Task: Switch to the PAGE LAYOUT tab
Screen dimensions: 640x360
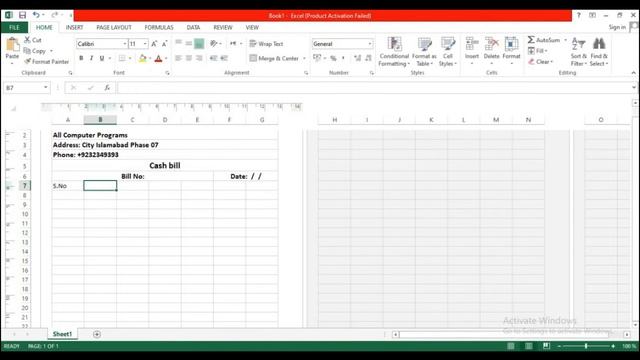Action: point(114,27)
